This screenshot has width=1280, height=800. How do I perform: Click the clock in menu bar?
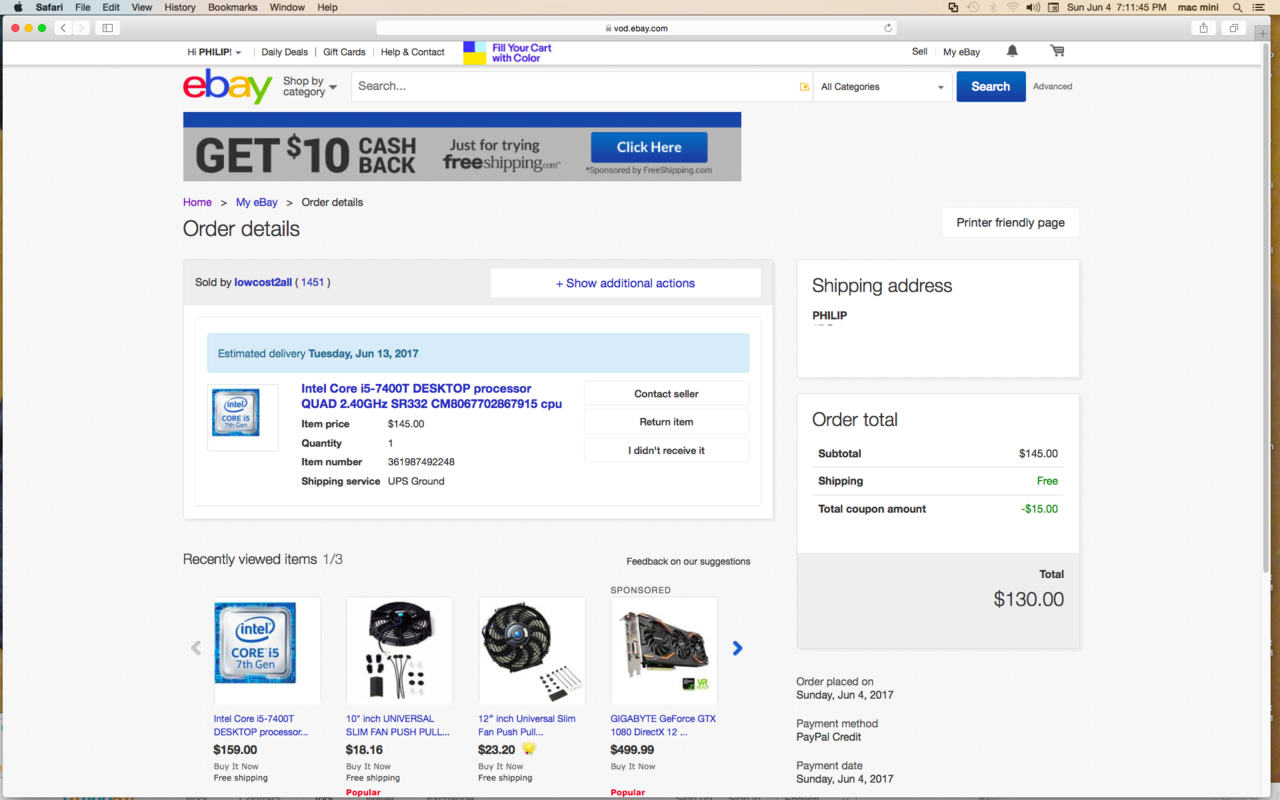[1116, 7]
